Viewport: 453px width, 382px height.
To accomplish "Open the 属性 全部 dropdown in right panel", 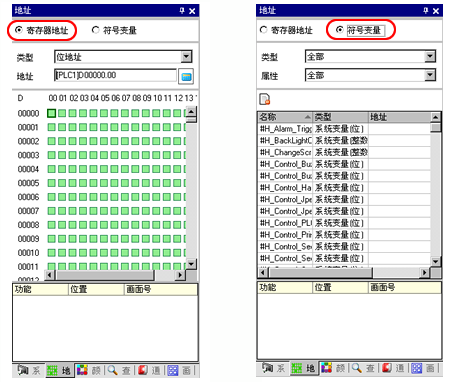I will 430,75.
